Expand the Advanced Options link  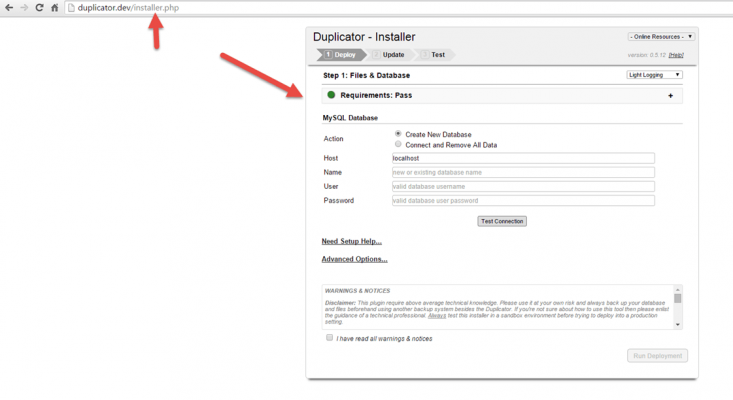pos(354,260)
